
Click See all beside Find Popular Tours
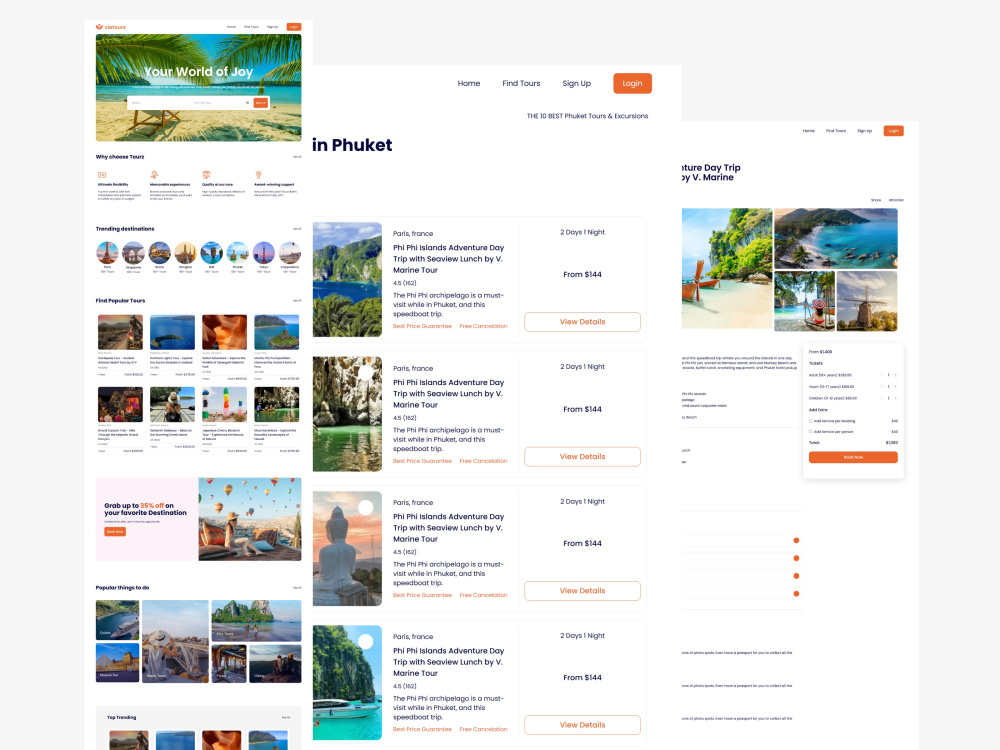click(x=297, y=300)
